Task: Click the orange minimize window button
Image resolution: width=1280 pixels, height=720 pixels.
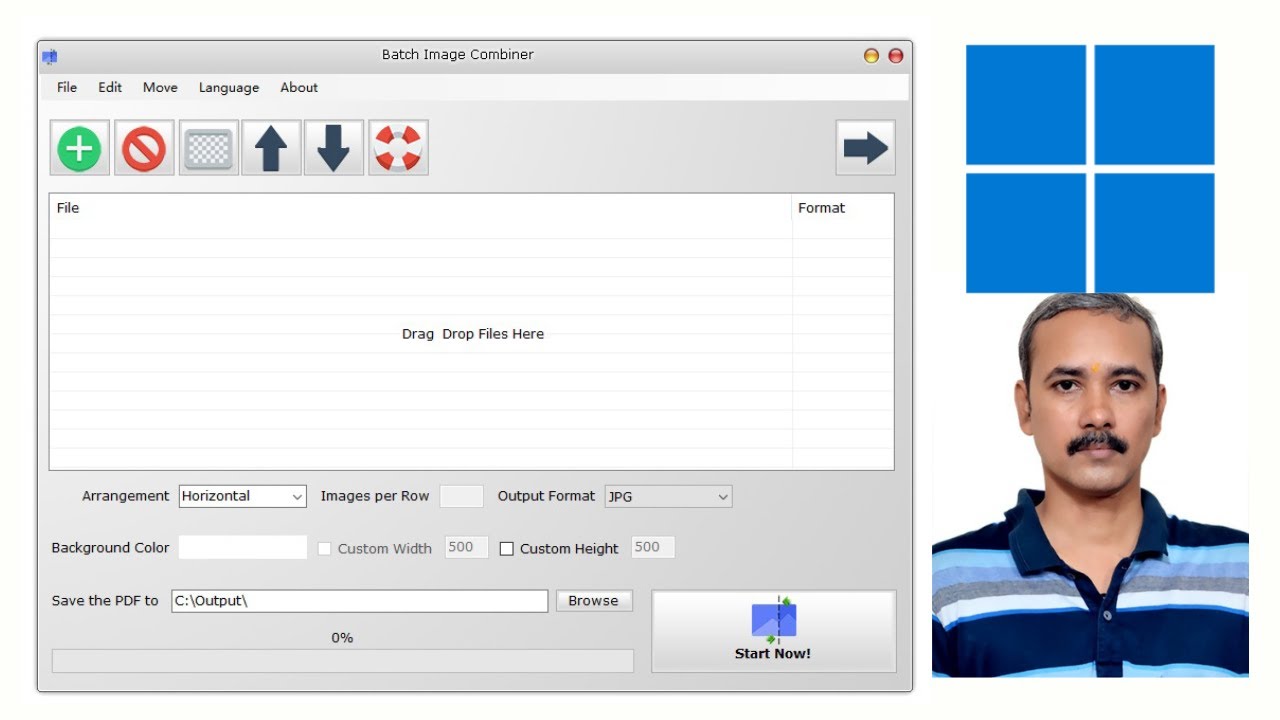Action: (x=871, y=56)
